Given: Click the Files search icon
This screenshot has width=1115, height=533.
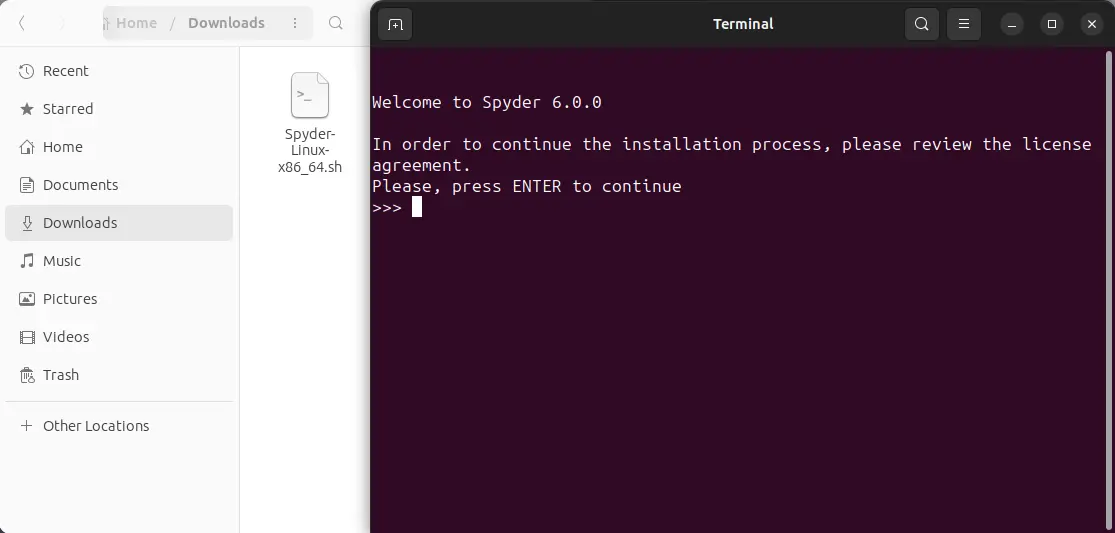Looking at the screenshot, I should coord(337,23).
